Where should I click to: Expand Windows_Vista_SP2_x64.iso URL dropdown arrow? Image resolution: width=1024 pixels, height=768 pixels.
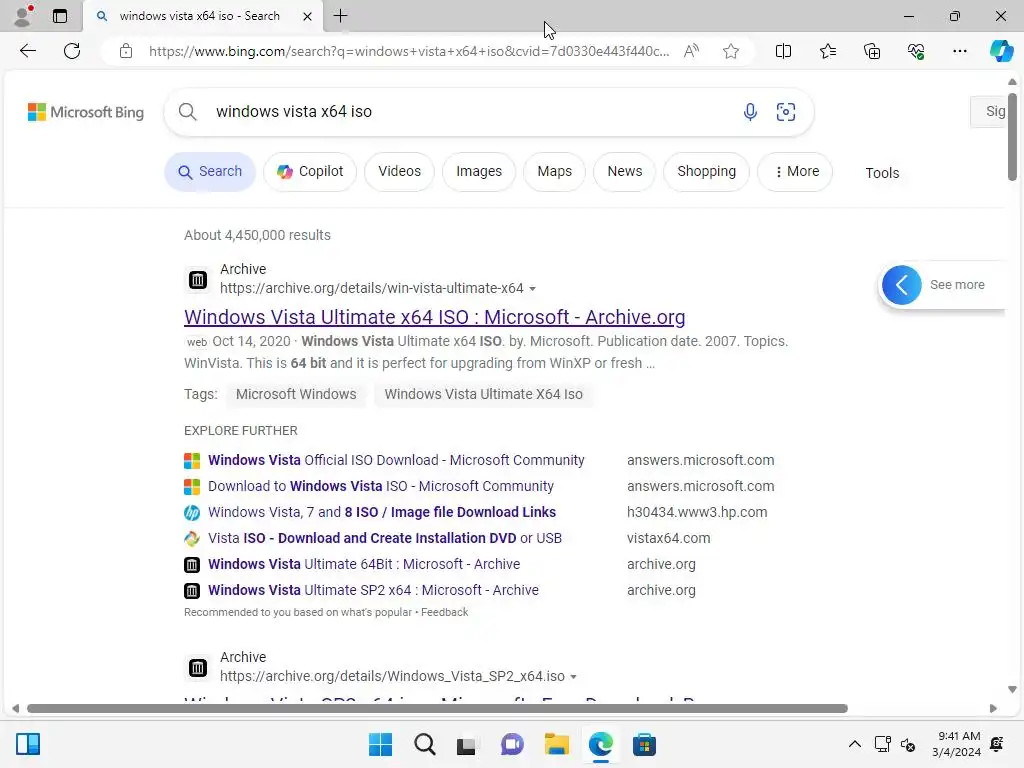tap(573, 677)
